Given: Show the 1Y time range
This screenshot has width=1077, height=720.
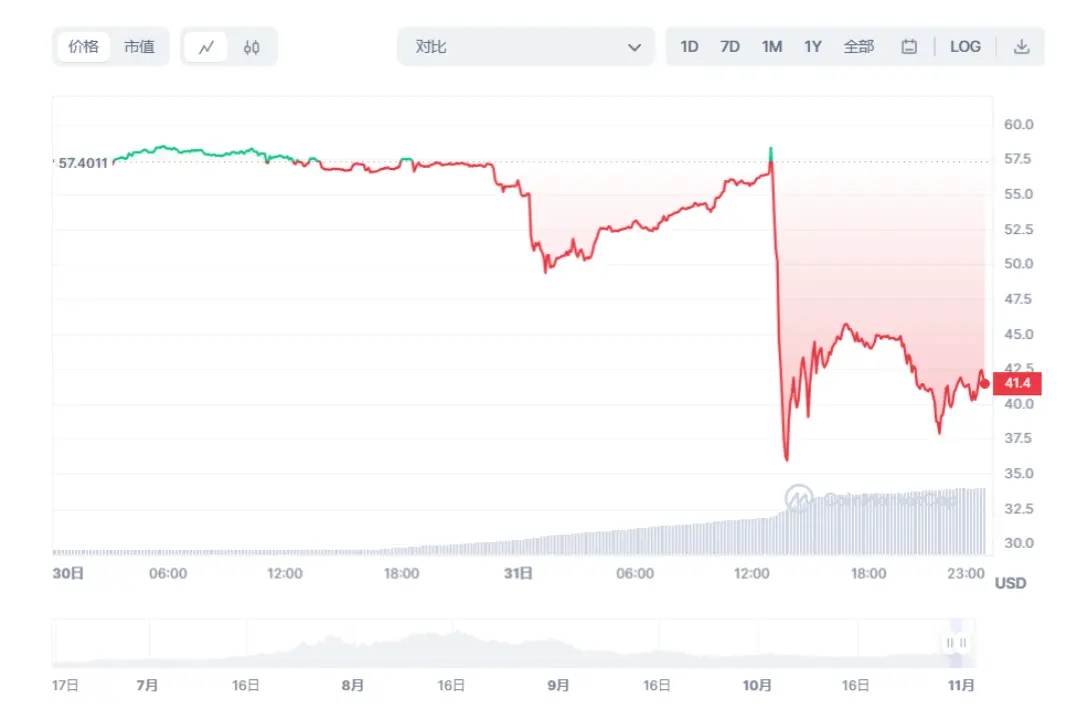Looking at the screenshot, I should click(812, 47).
